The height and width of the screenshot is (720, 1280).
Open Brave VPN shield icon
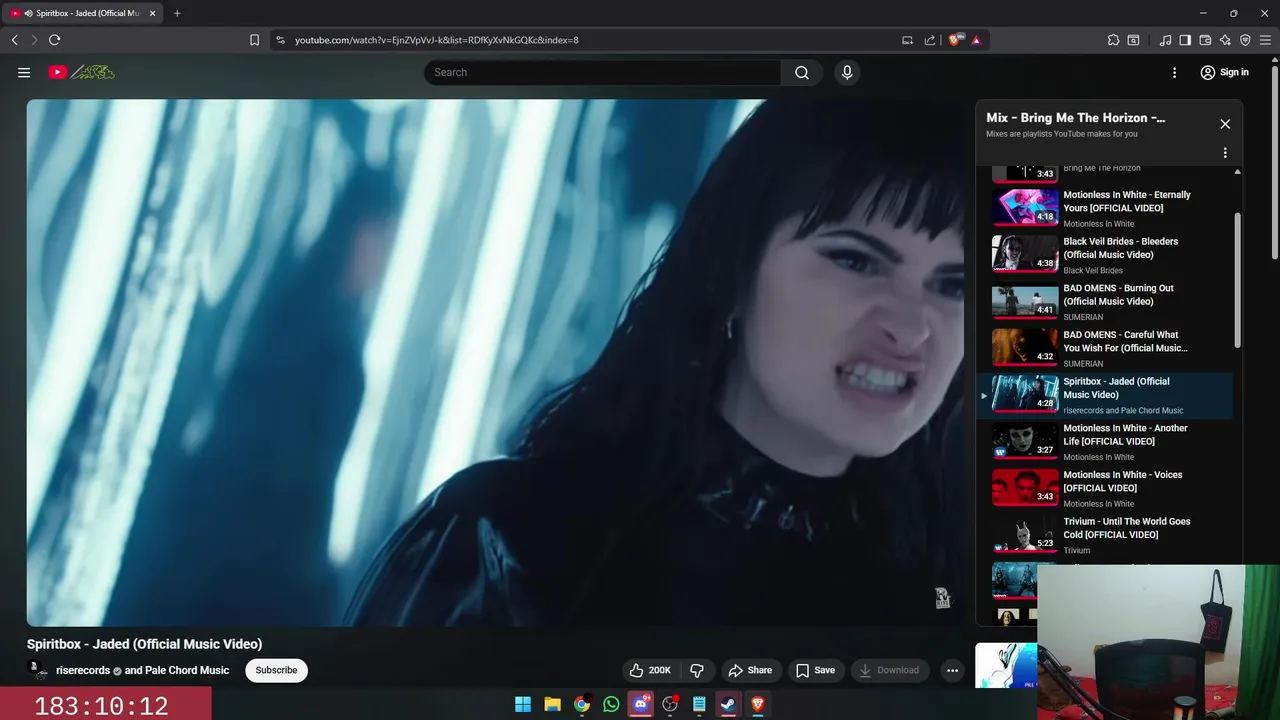tap(1245, 40)
